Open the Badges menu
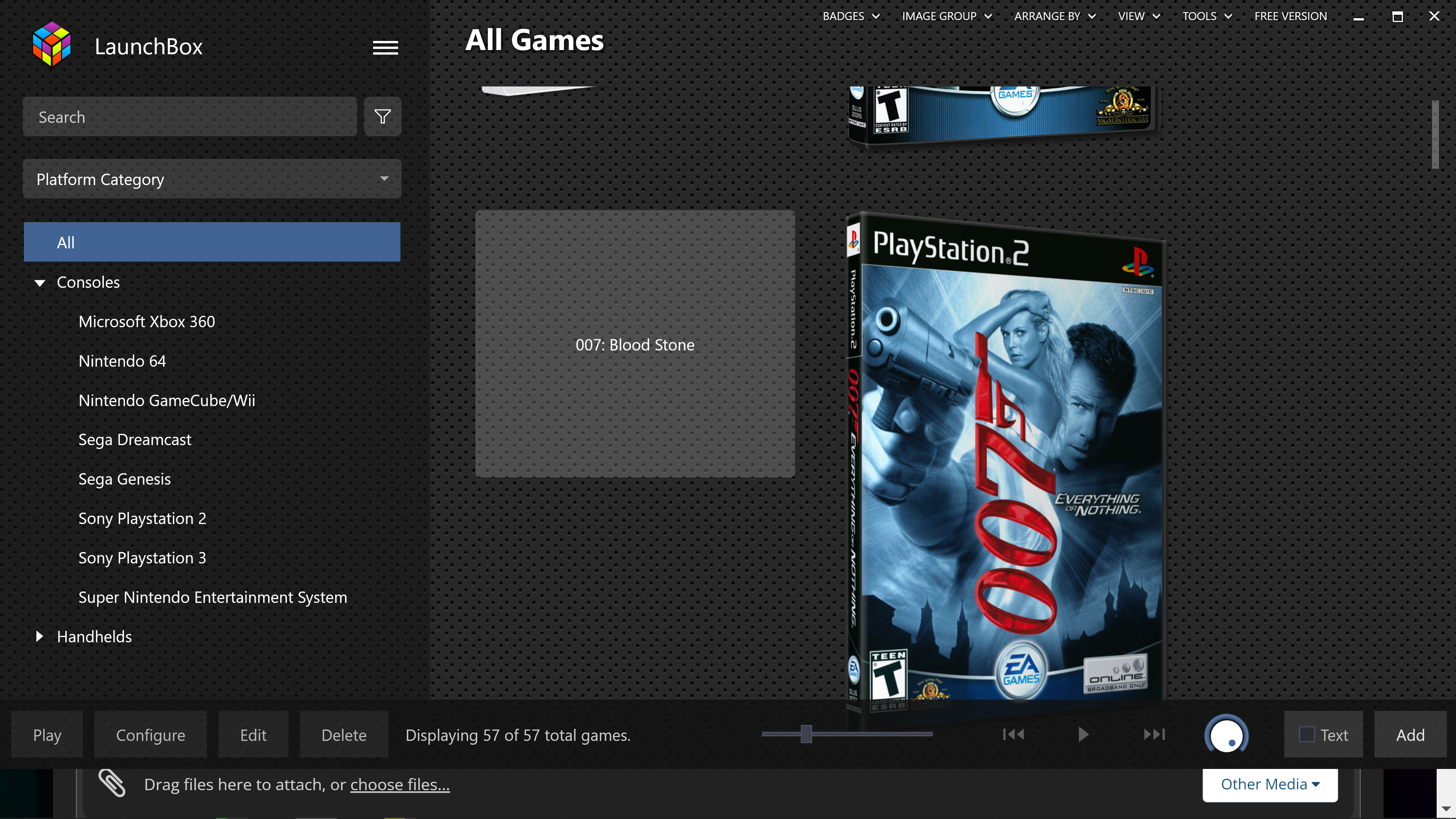1456x819 pixels. [850, 16]
